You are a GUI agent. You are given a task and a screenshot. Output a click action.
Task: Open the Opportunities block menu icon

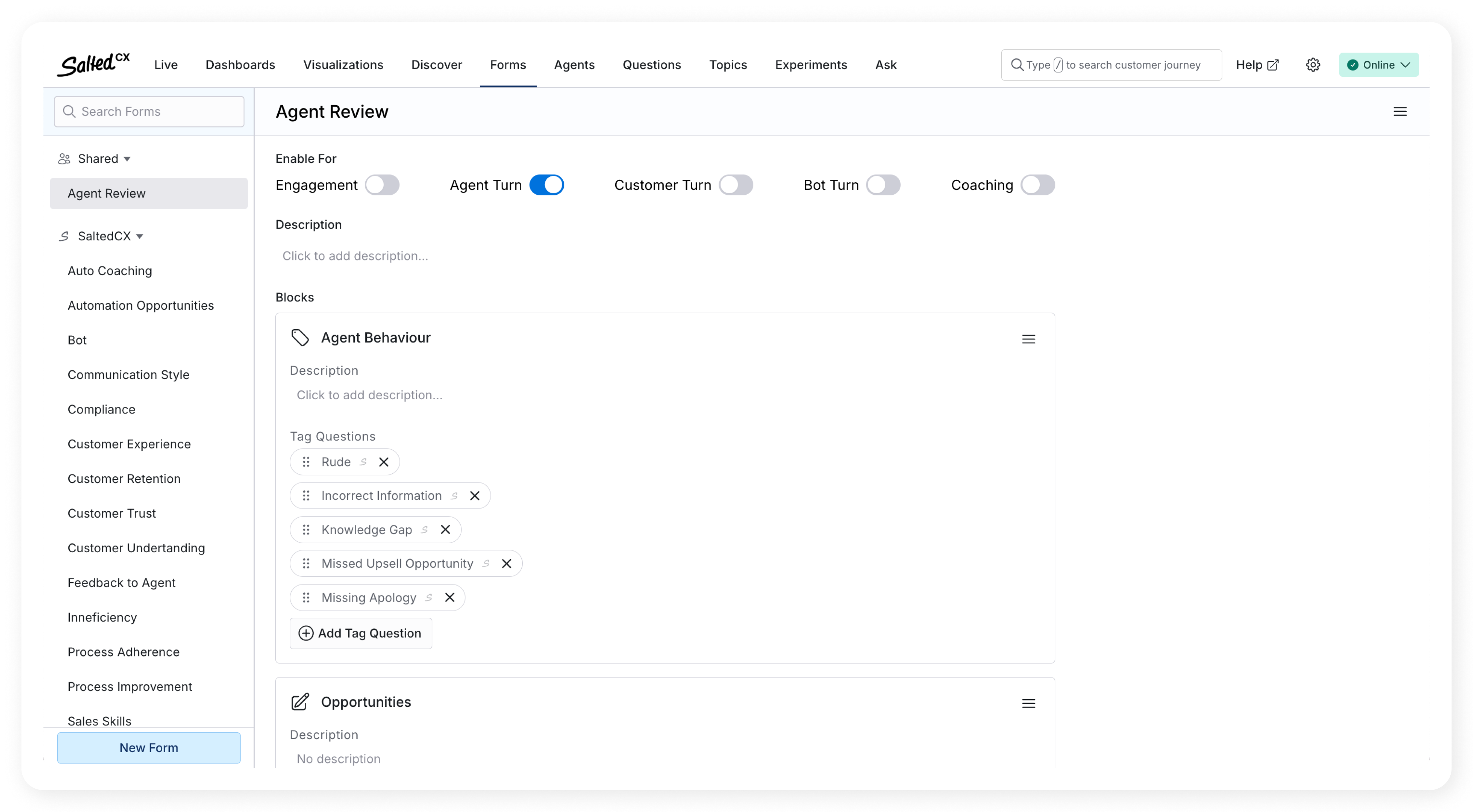(1028, 704)
